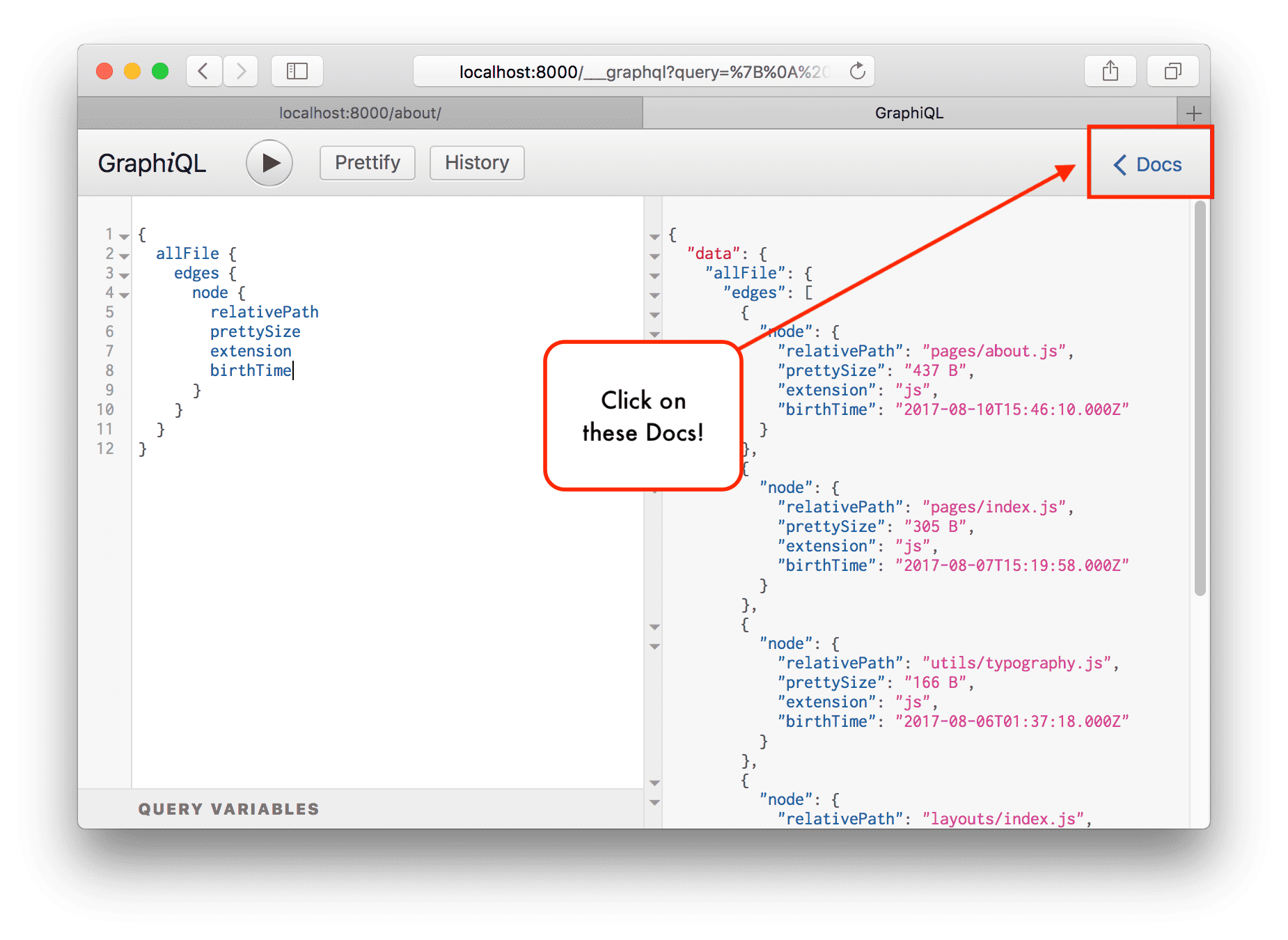Maximize window with green button
Image resolution: width=1288 pixels, height=940 pixels.
click(160, 71)
